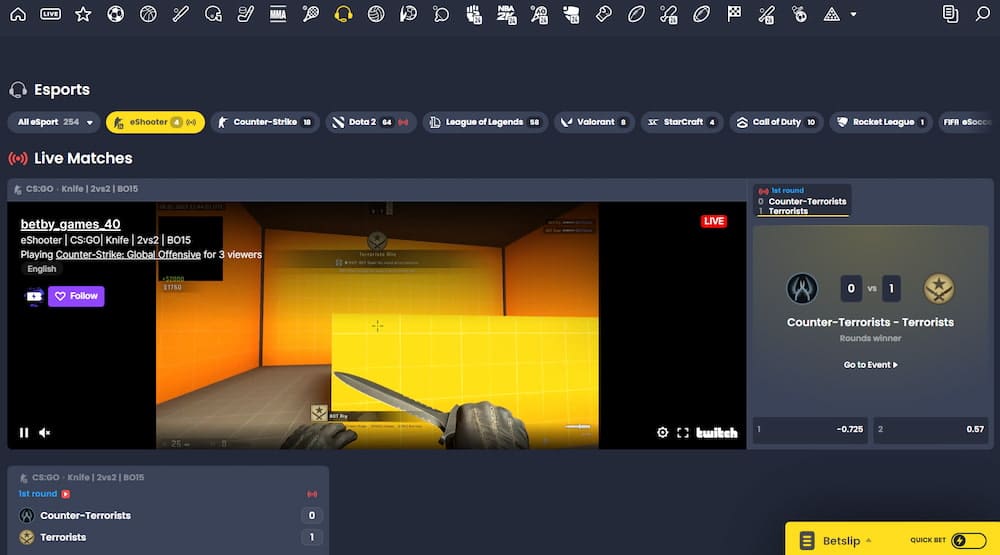Screen dimensions: 1000x555
Task: Open Counter-Strike: Global Offensive game link
Action: point(128,255)
